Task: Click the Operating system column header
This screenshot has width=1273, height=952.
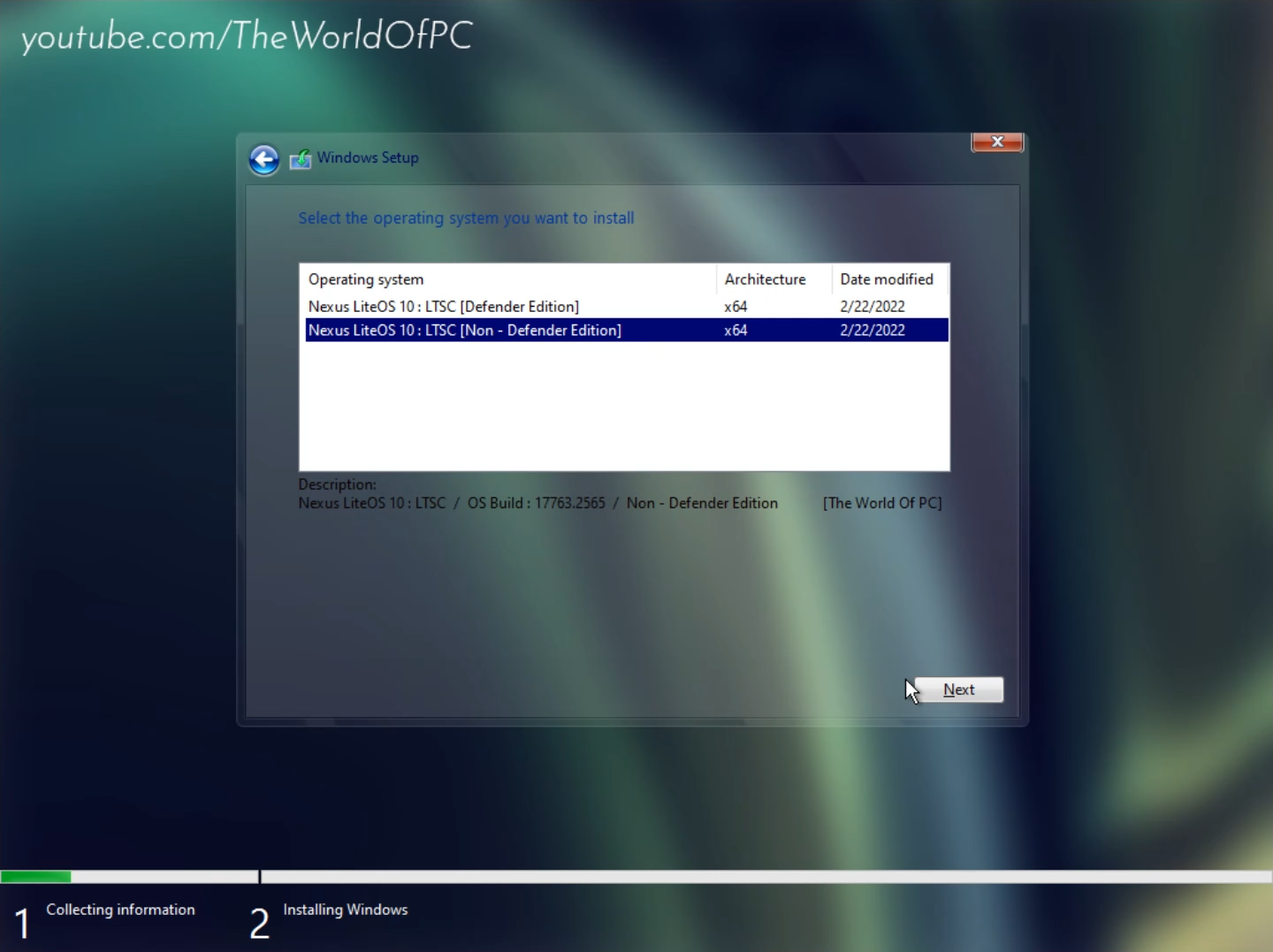Action: [x=507, y=279]
